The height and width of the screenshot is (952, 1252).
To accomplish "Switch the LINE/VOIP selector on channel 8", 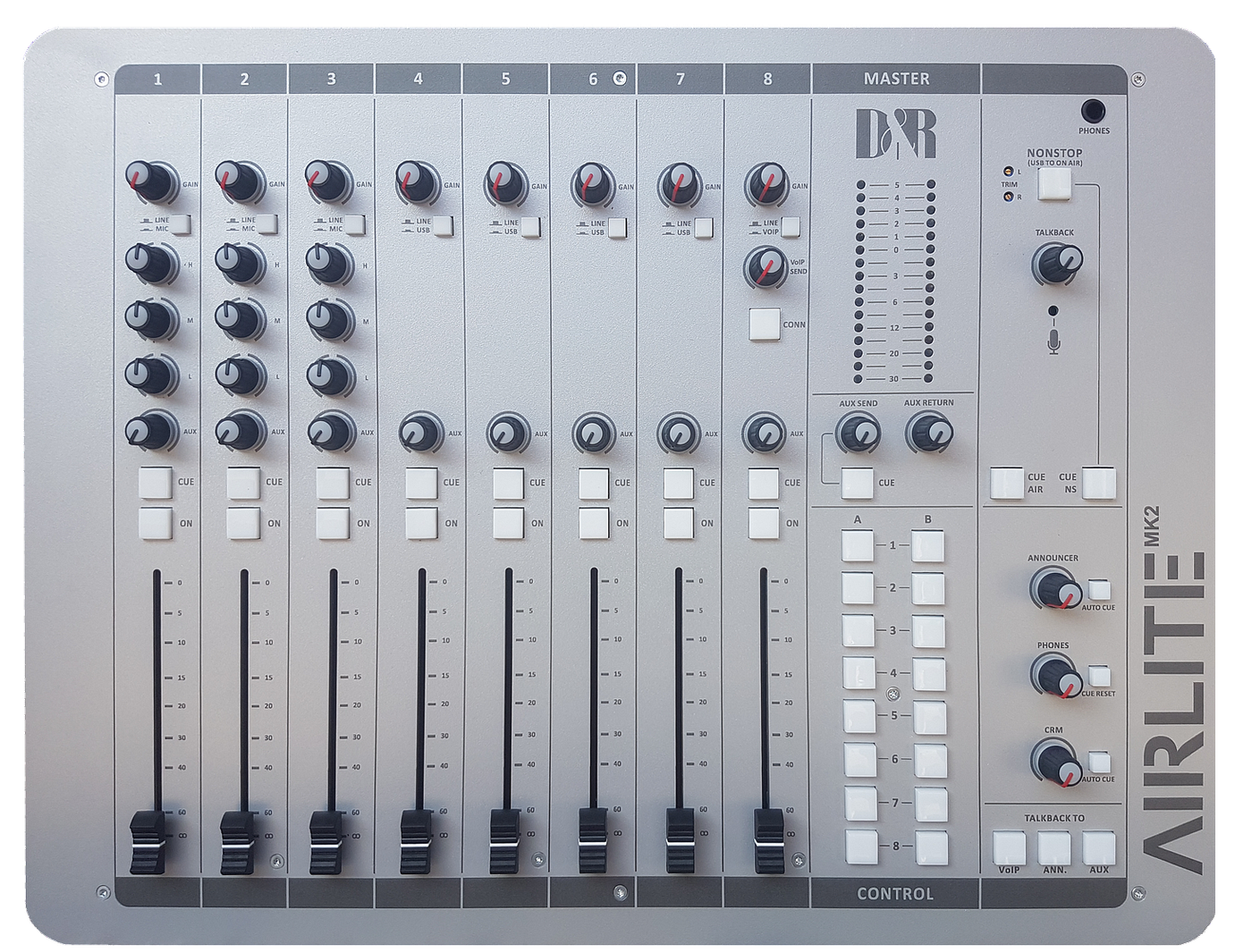I will 791,226.
